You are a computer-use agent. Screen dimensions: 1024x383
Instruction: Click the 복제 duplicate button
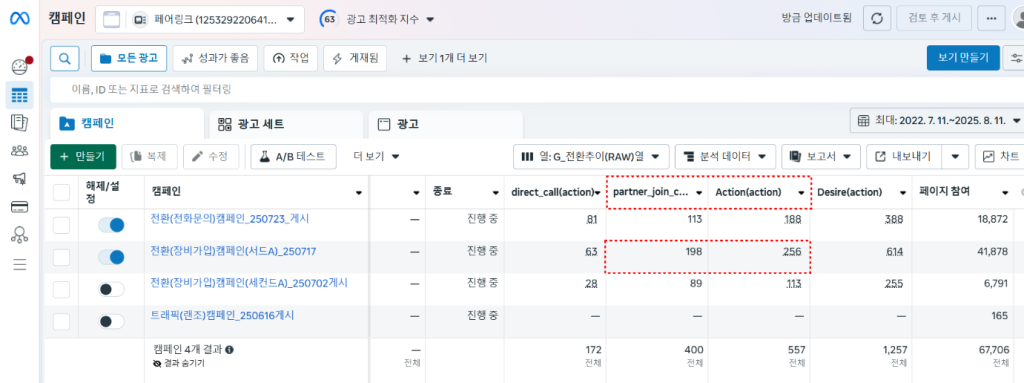150,156
